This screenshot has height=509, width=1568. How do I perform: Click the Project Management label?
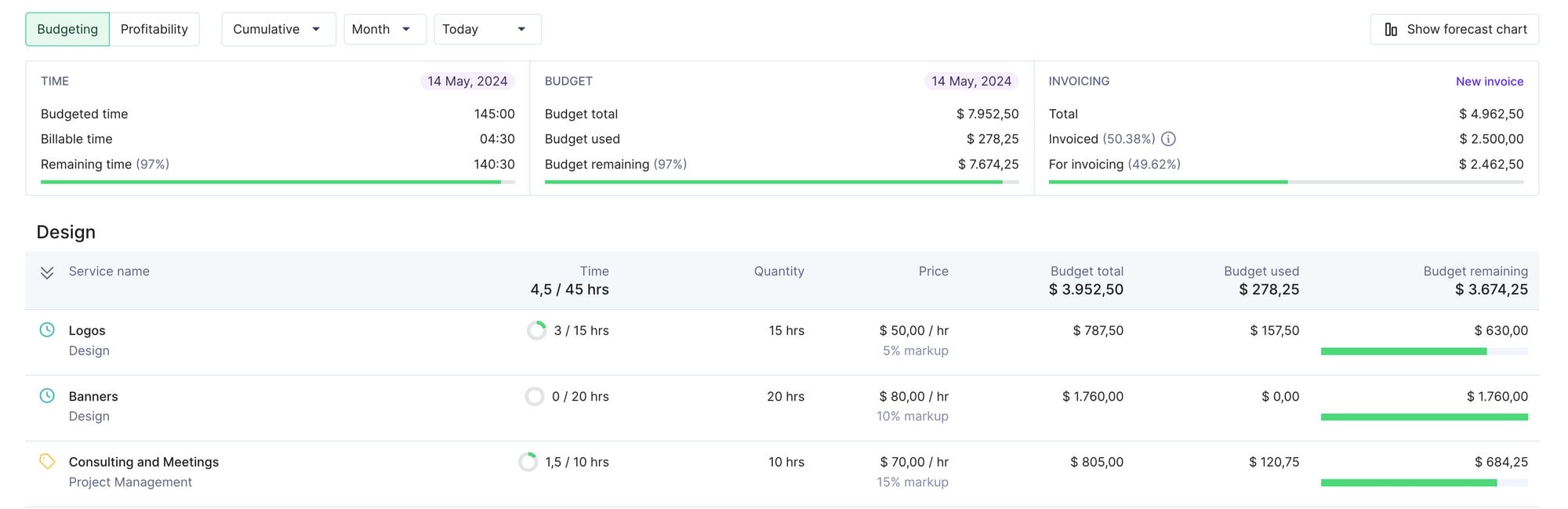[x=130, y=482]
